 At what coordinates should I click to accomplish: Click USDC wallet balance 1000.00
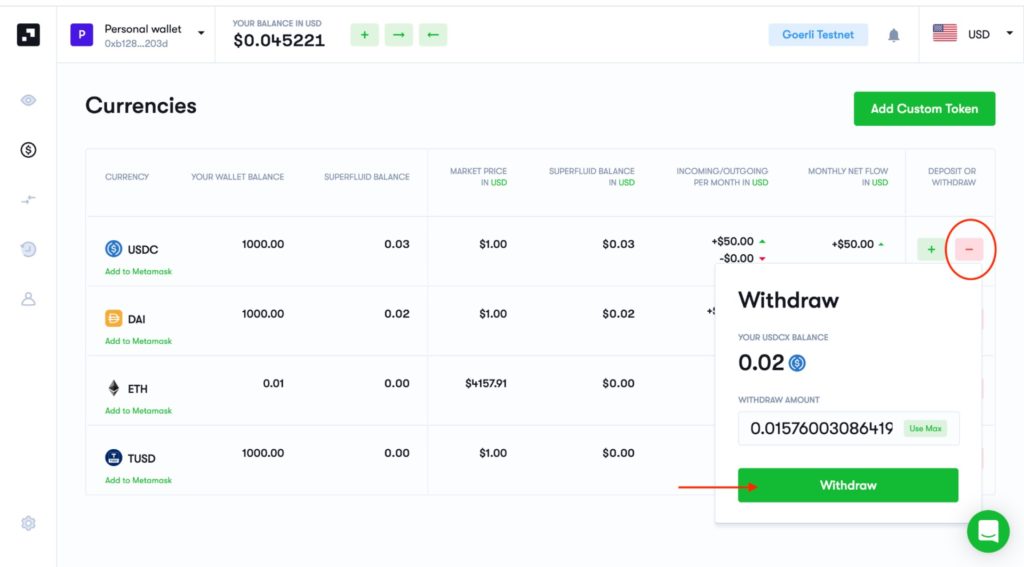(x=263, y=244)
